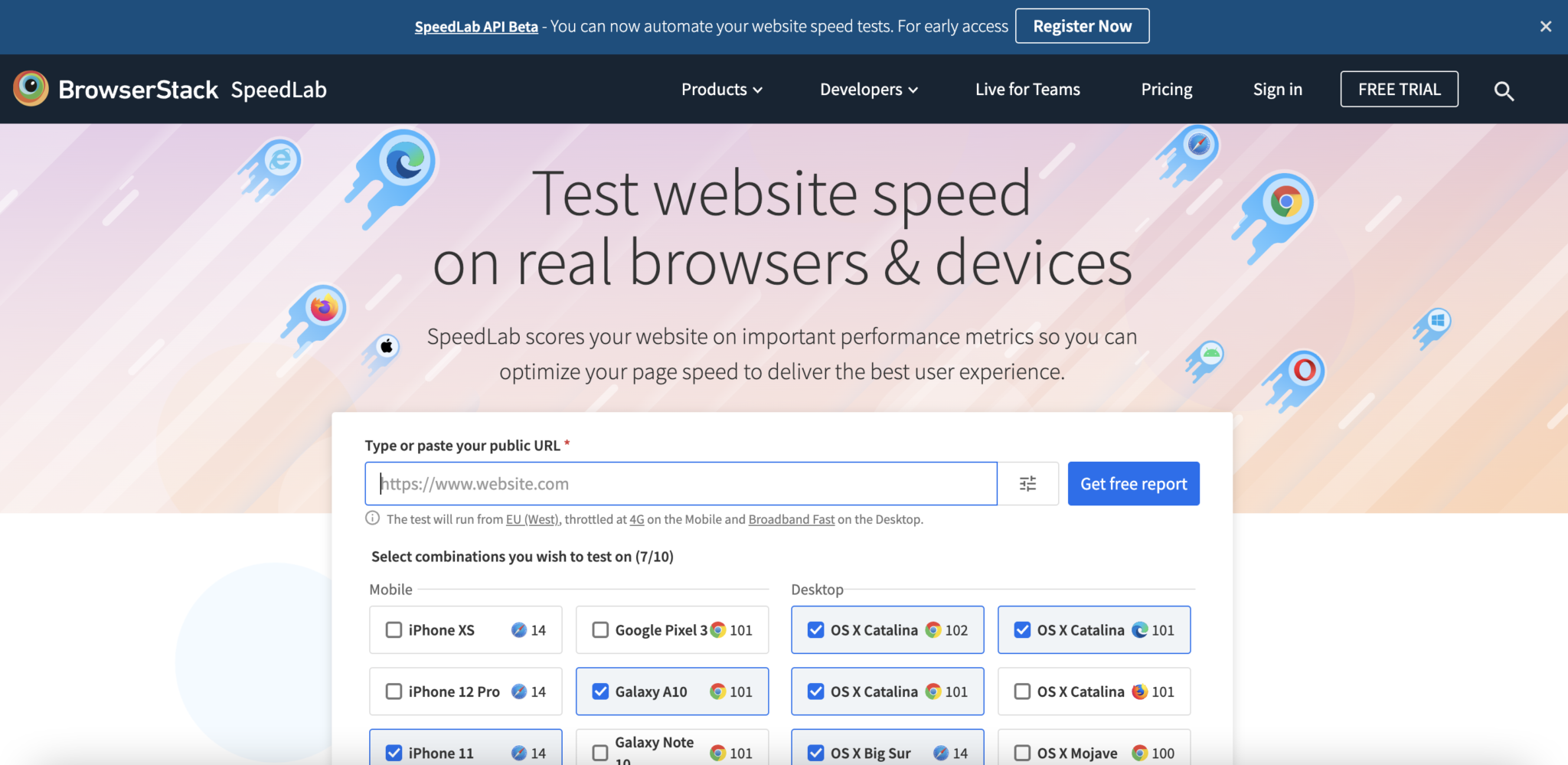Check the iPhone 12 Pro checkbox
1568x765 pixels.
[x=394, y=691]
